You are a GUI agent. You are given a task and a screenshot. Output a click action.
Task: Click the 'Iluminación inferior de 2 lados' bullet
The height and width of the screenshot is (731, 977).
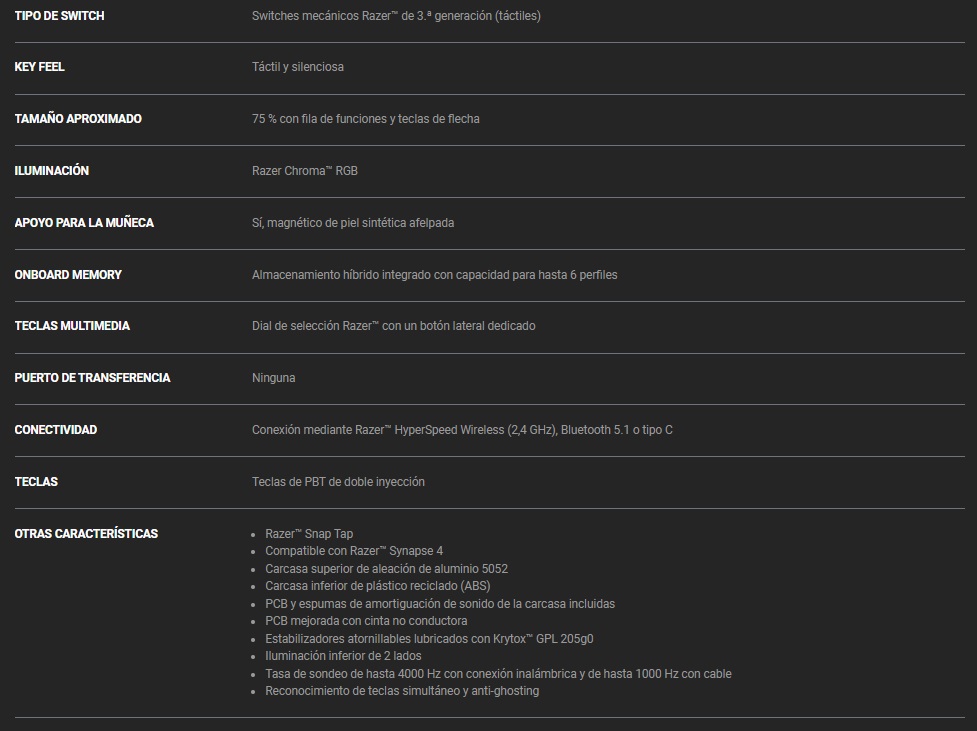(x=343, y=656)
